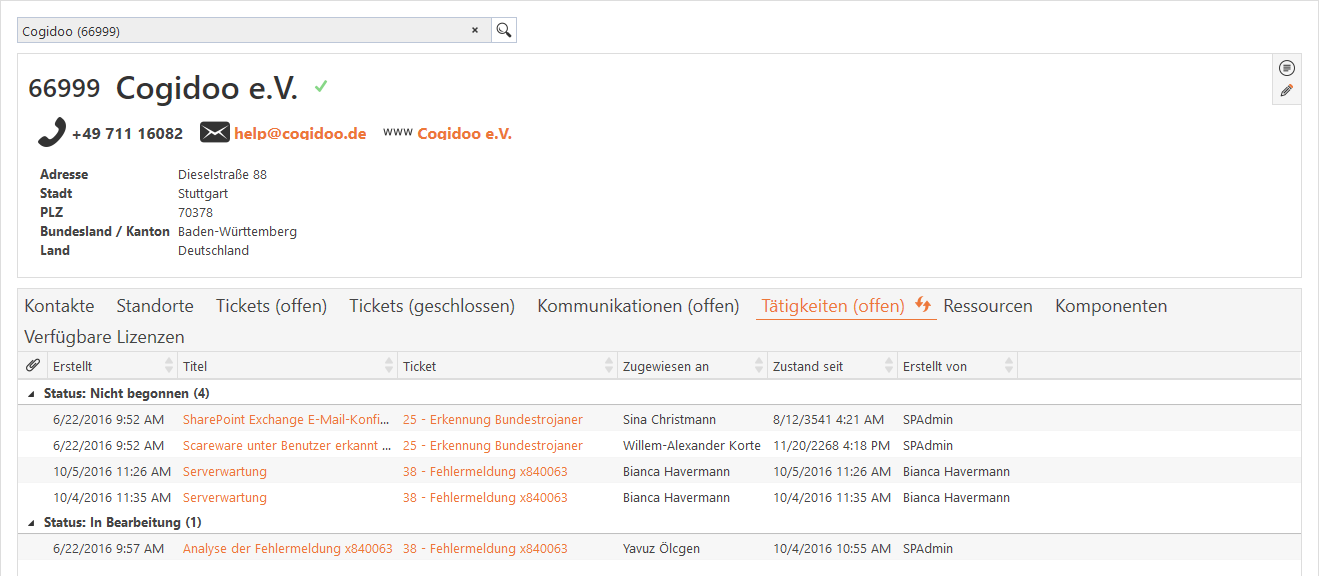Open ticket 25 in Willem-Alexander Korte row

[493, 446]
